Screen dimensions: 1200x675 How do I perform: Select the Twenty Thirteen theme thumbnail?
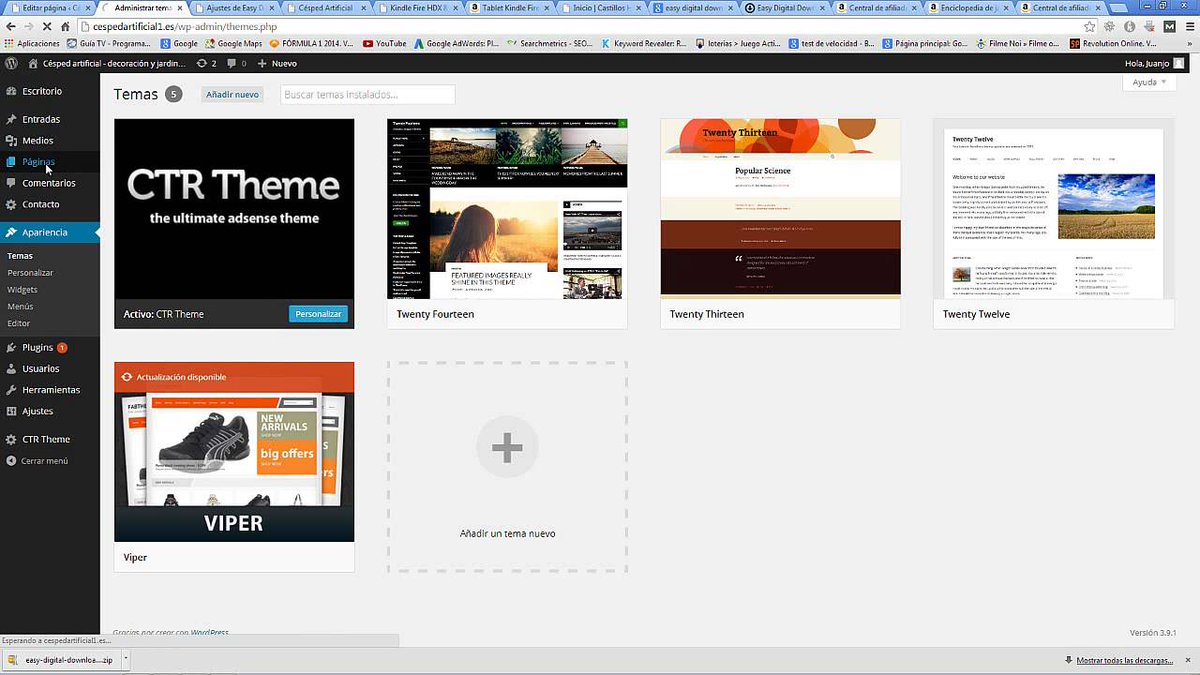(x=780, y=209)
